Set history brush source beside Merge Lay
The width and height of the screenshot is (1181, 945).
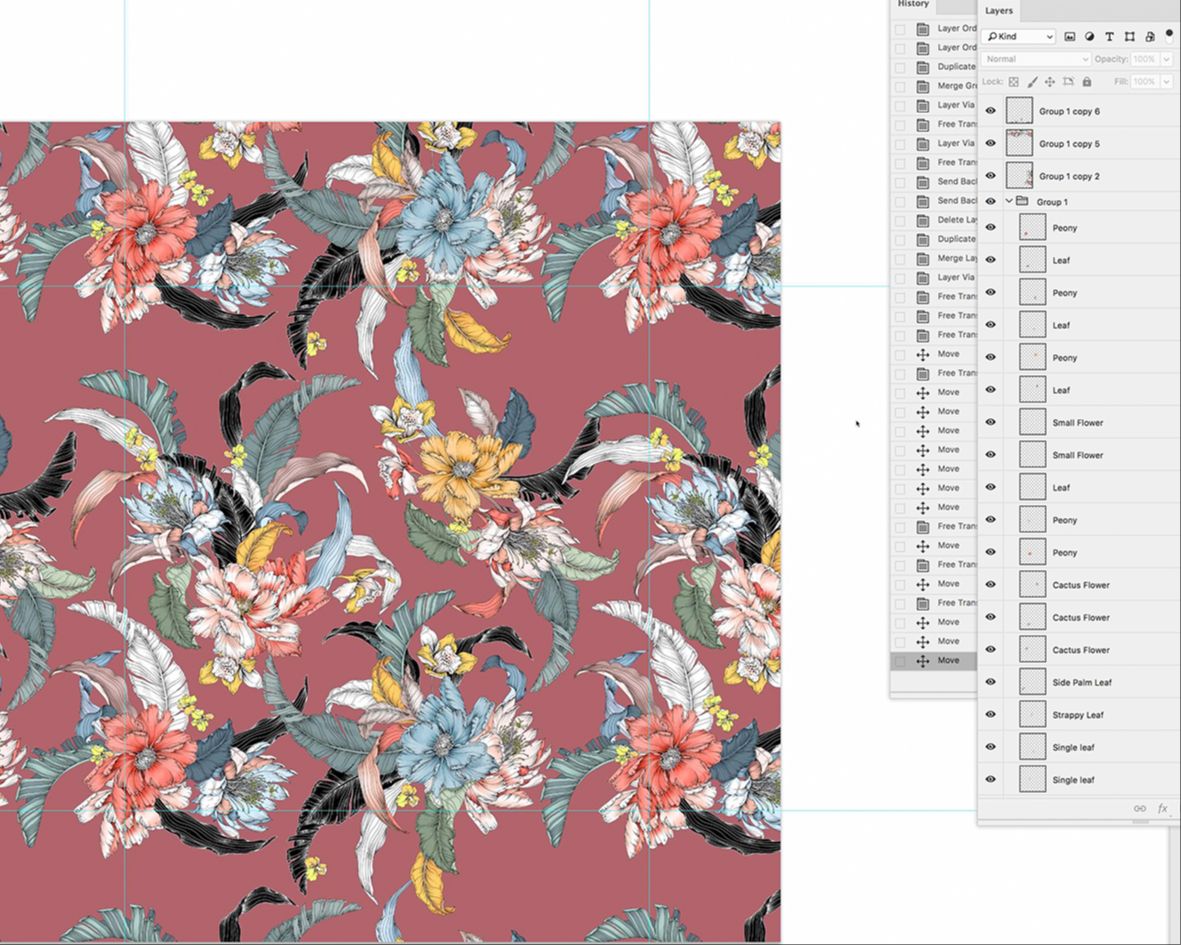pos(900,258)
